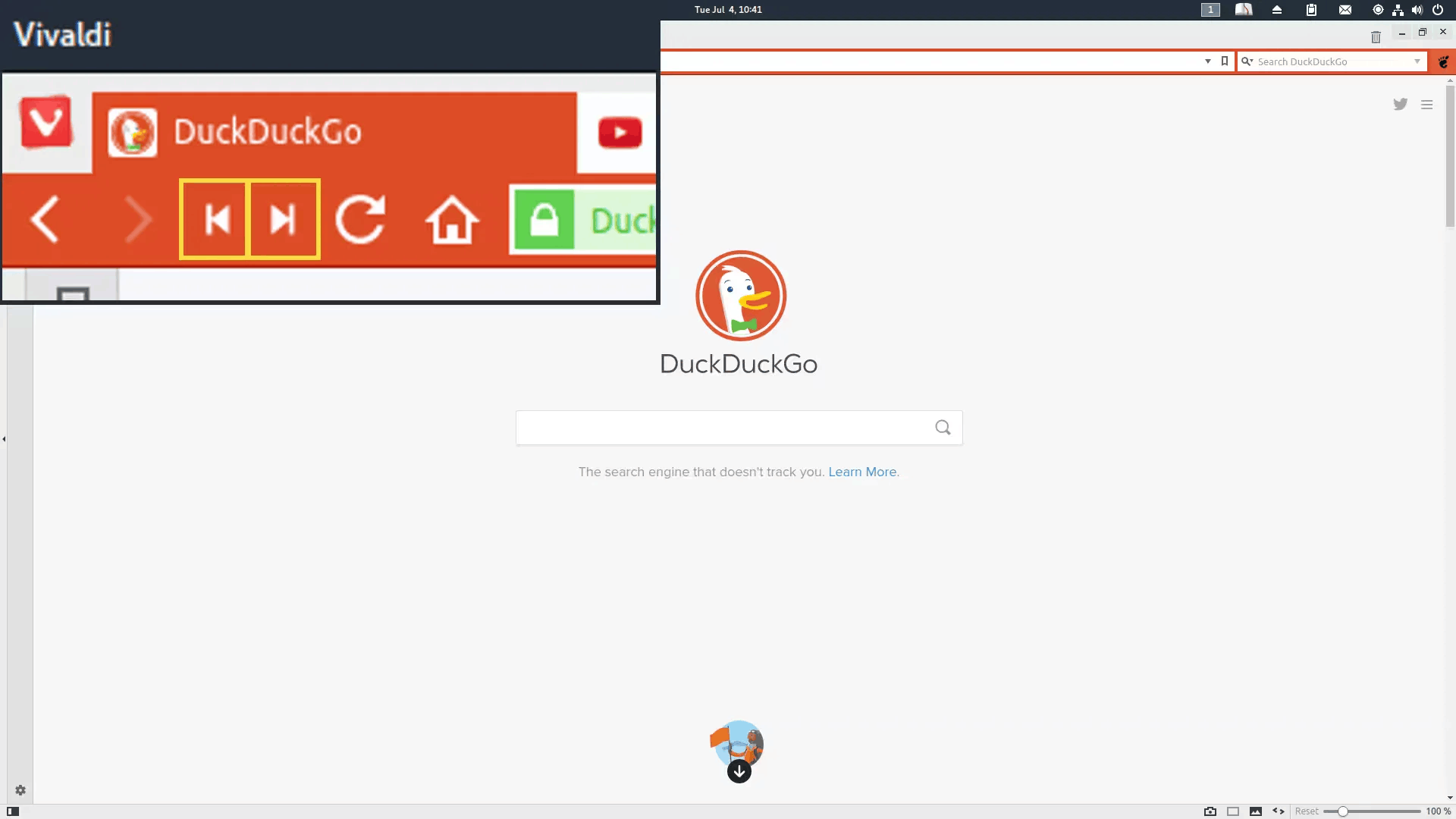The height and width of the screenshot is (819, 1456).
Task: Toggle image loading via picture icon
Action: pyautogui.click(x=1256, y=811)
